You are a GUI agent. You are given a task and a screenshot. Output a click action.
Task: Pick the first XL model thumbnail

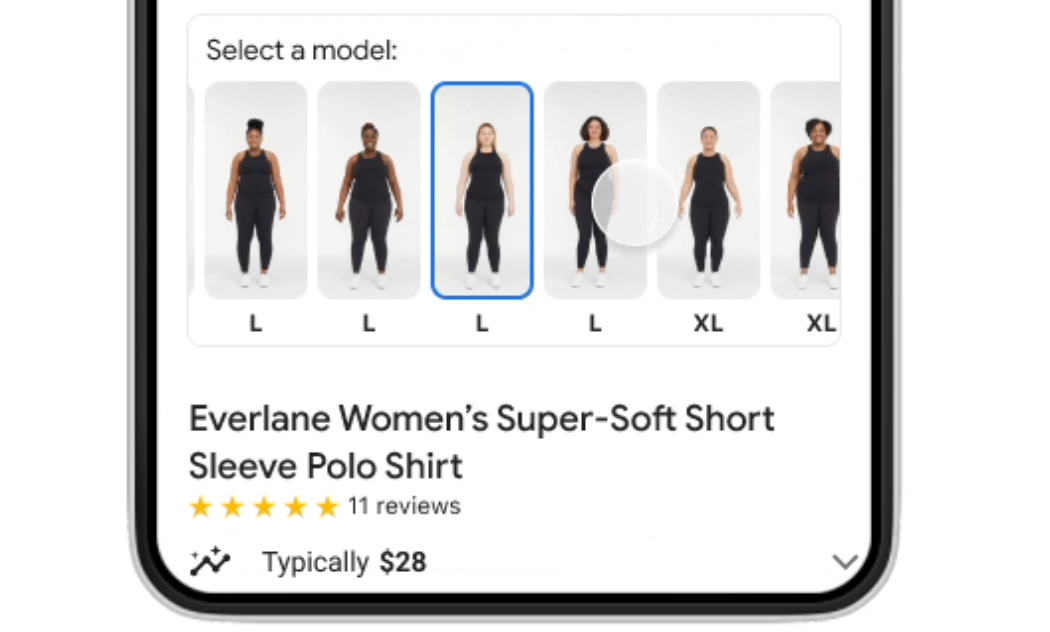coord(708,190)
